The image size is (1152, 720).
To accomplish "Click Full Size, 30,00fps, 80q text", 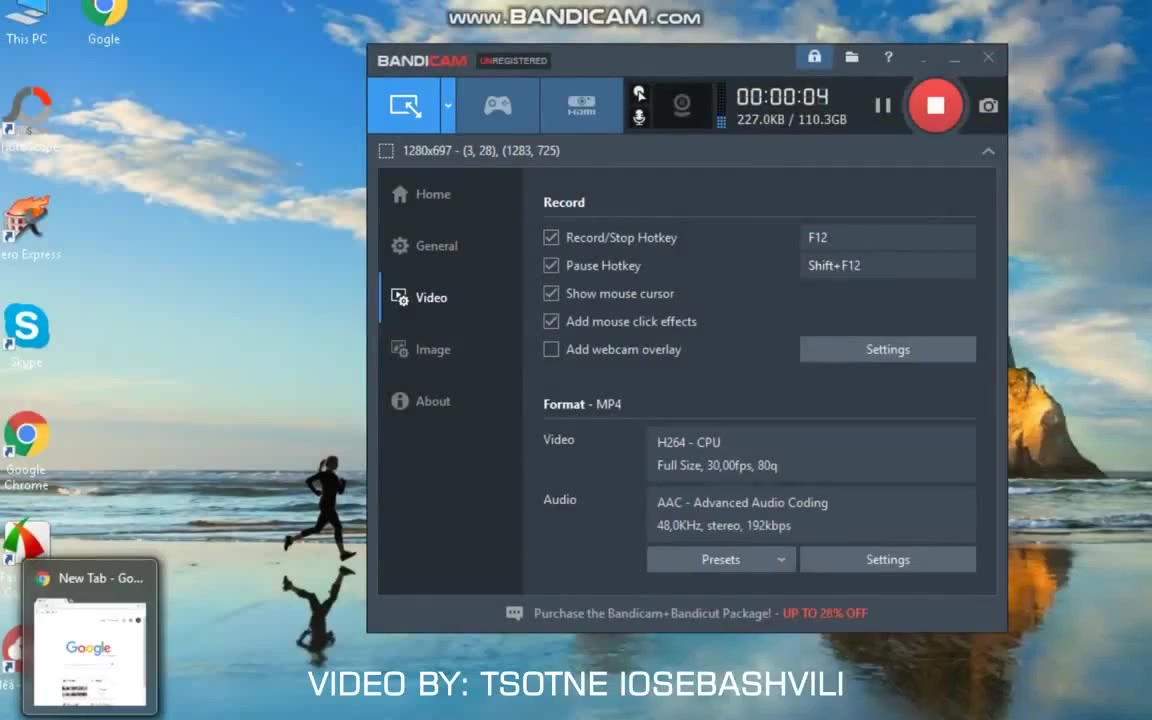I will [717, 465].
